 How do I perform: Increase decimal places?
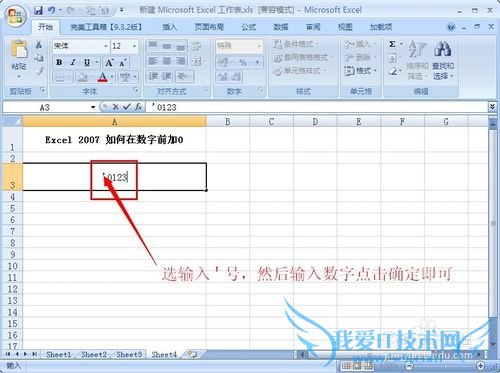[x=222, y=77]
